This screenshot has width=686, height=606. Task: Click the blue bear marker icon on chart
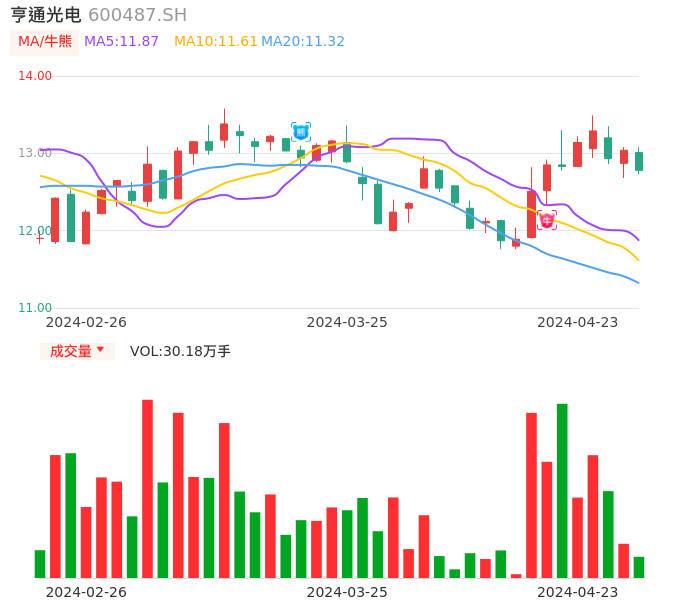click(301, 132)
